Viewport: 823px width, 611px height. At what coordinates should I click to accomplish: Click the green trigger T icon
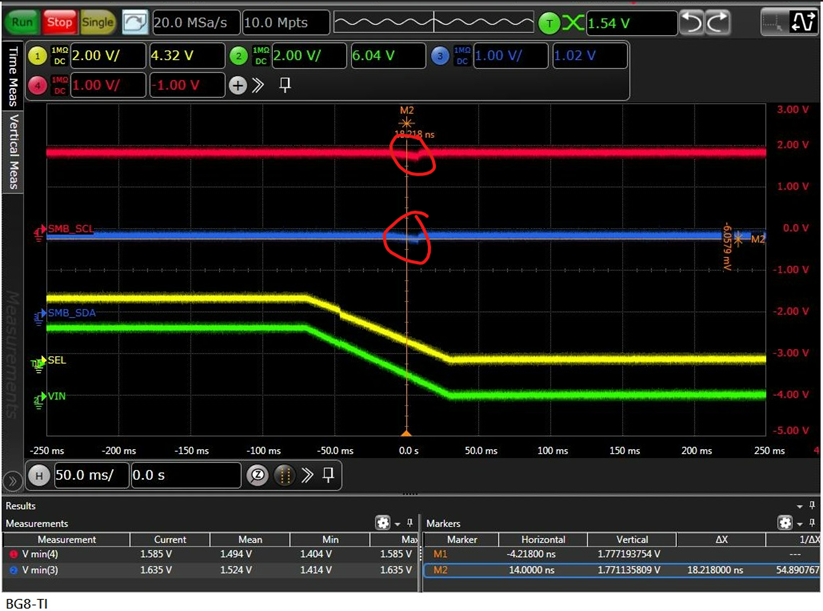[549, 23]
